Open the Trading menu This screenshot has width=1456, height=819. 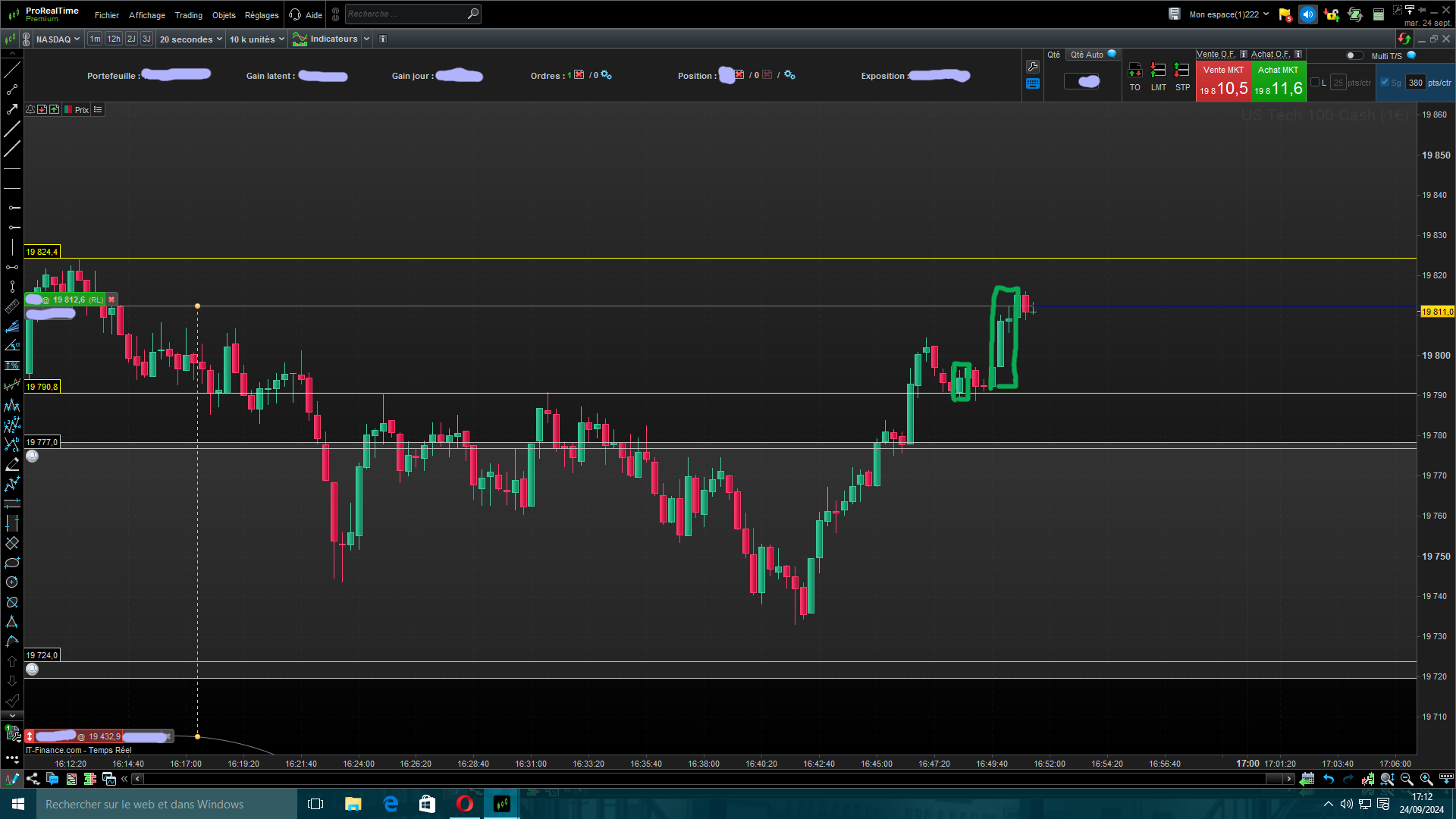coord(188,15)
